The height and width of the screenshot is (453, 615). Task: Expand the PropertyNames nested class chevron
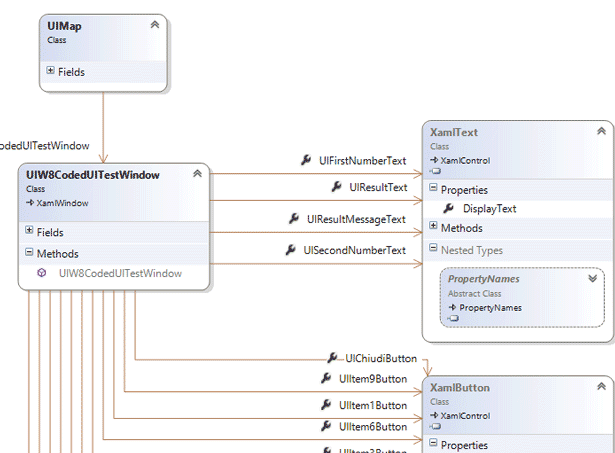coord(592,280)
